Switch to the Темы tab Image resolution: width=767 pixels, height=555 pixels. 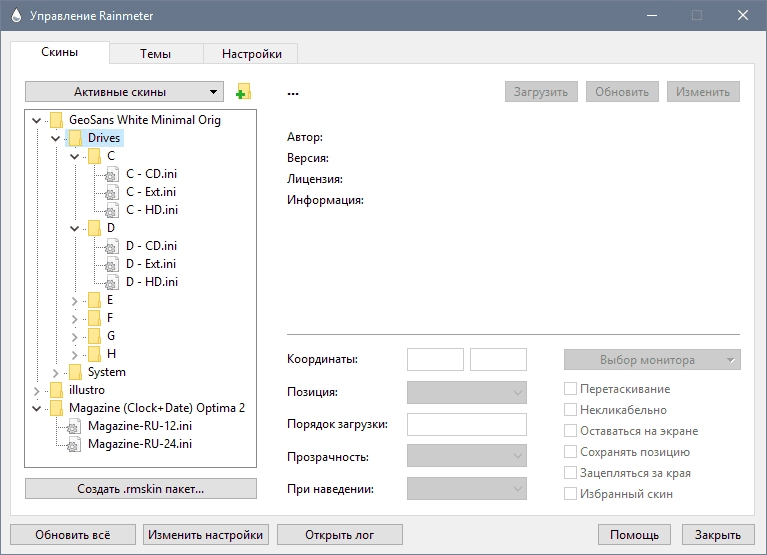point(156,54)
